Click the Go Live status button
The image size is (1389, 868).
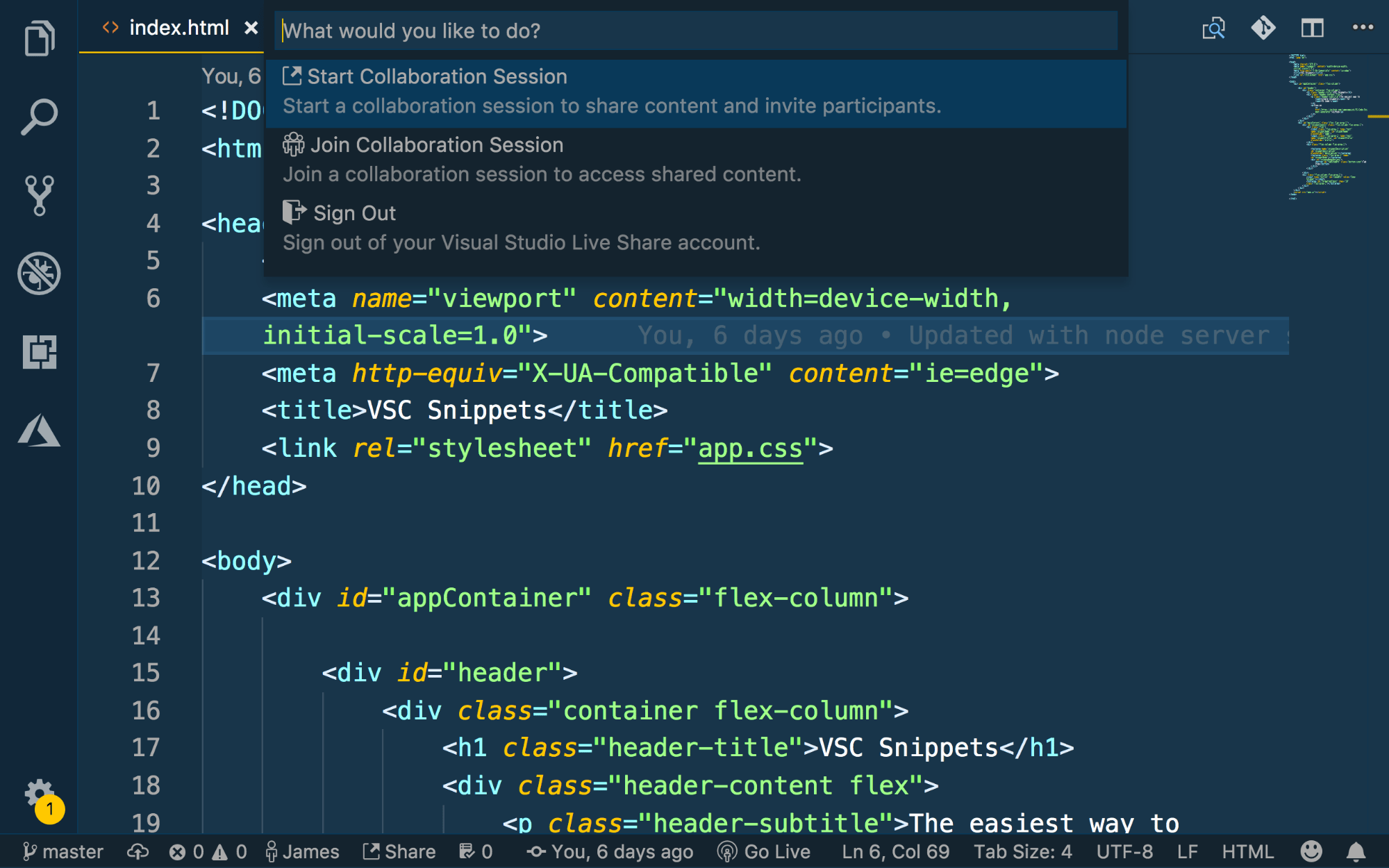[764, 851]
